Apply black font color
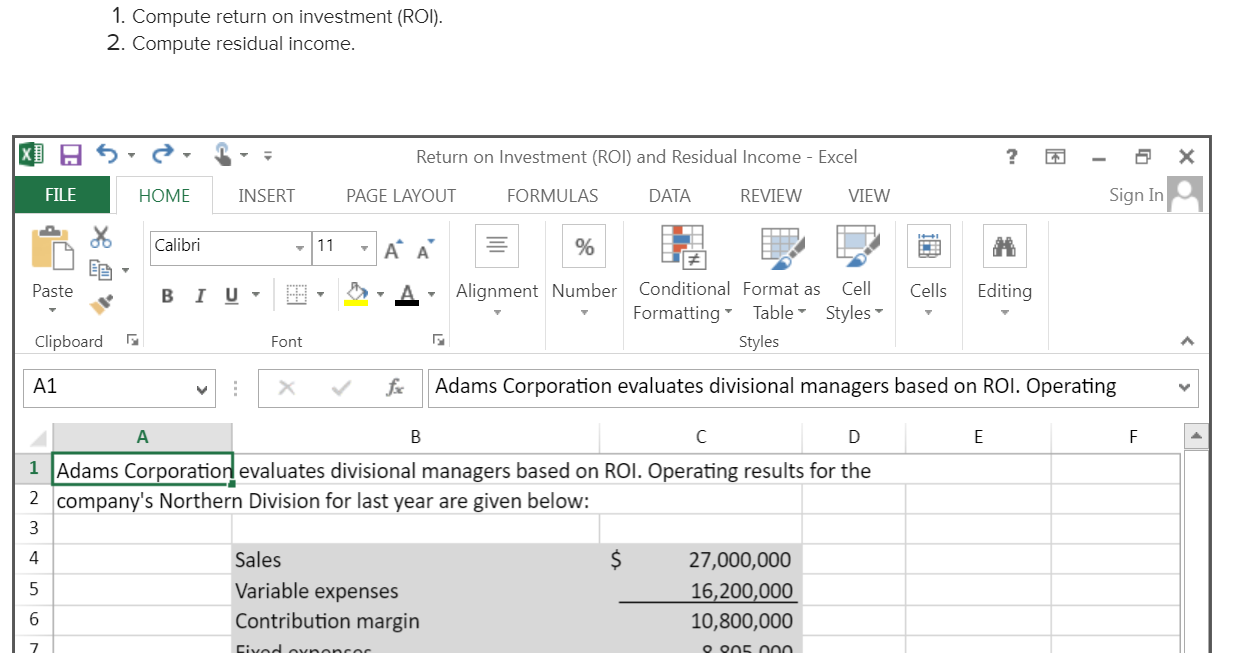 tap(406, 294)
